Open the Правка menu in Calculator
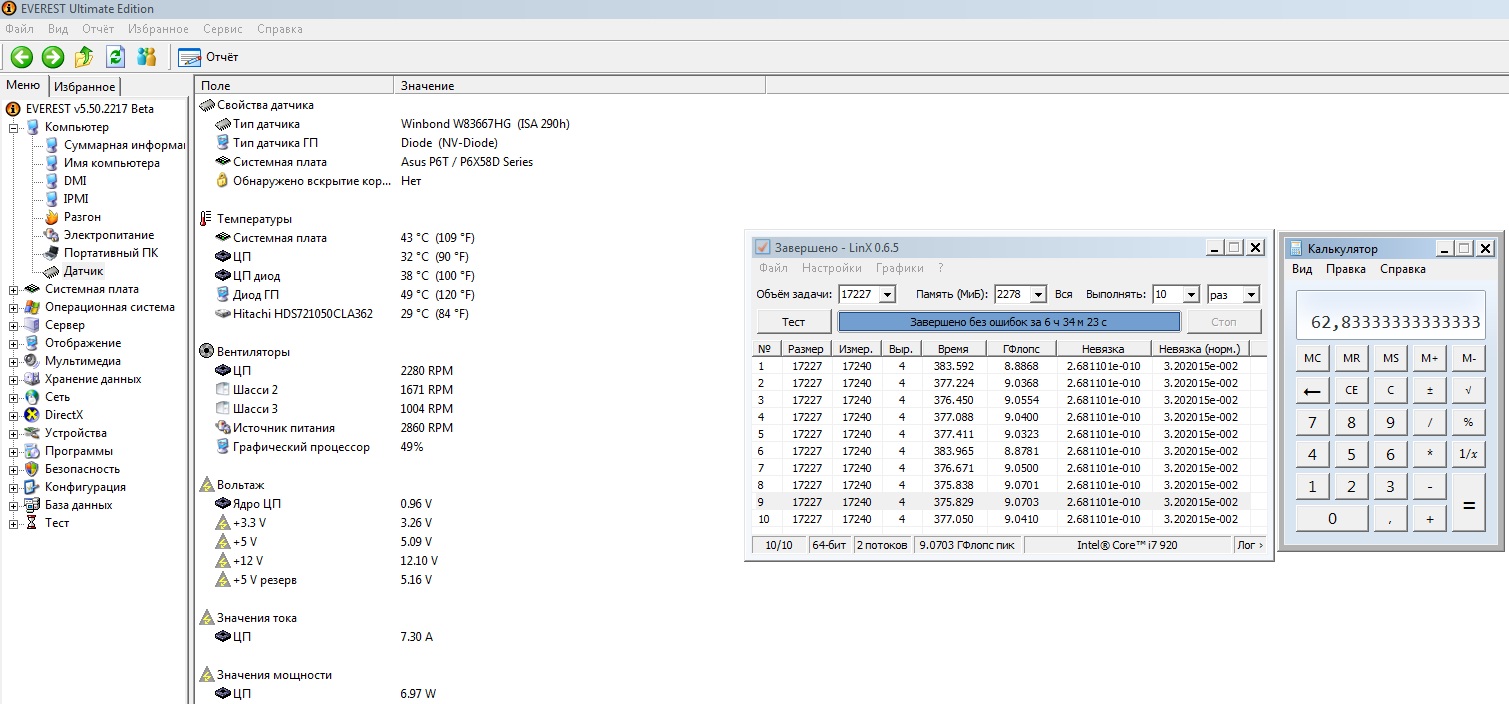 tap(1346, 269)
